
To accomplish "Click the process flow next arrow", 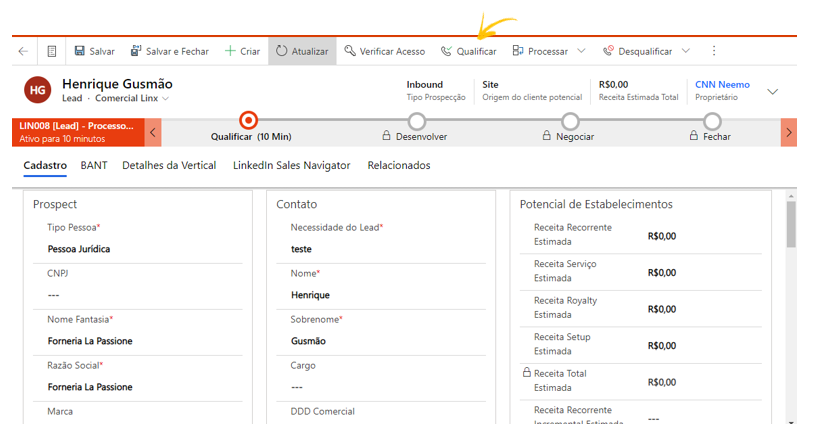I will click(x=788, y=132).
